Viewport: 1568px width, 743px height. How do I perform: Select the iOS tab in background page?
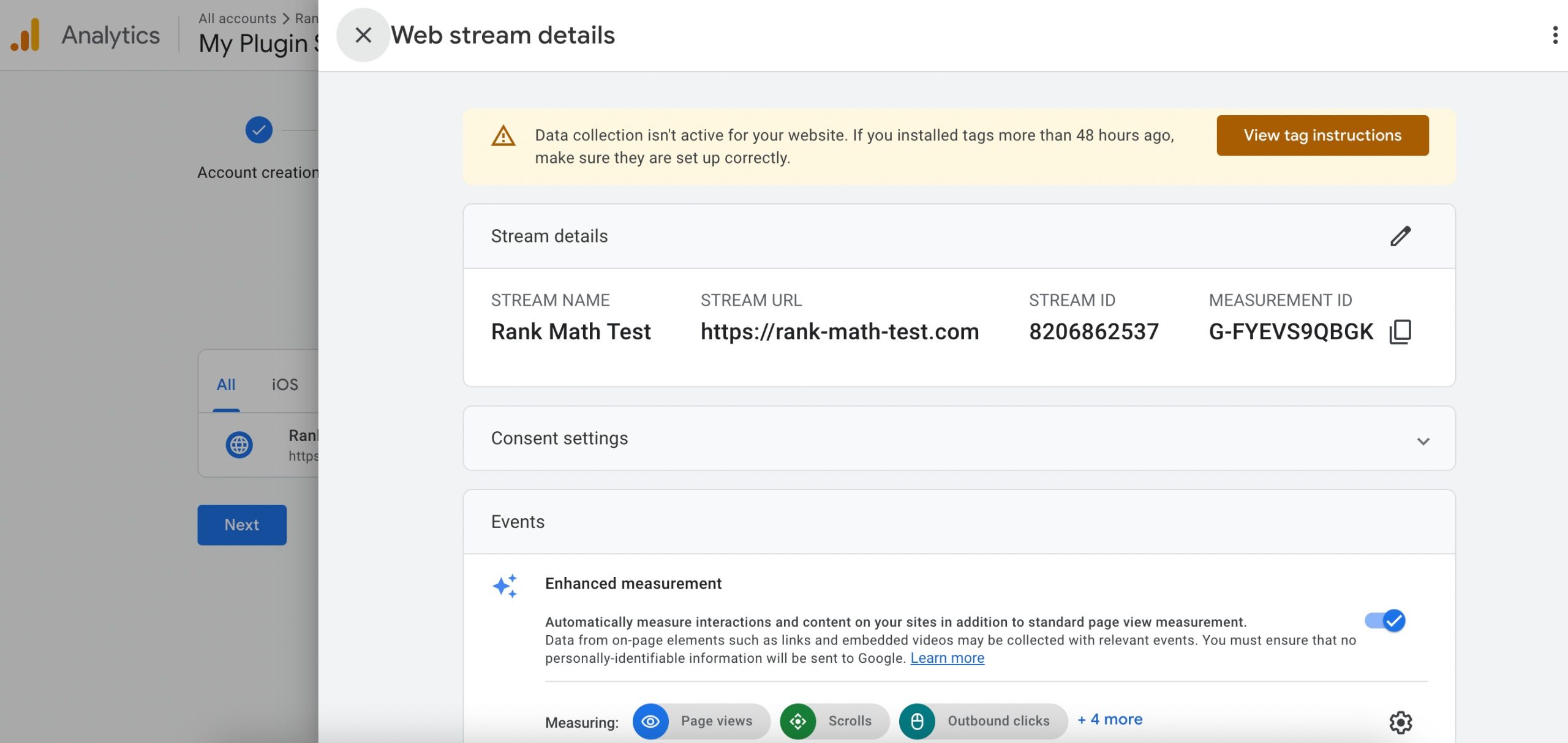coord(285,385)
